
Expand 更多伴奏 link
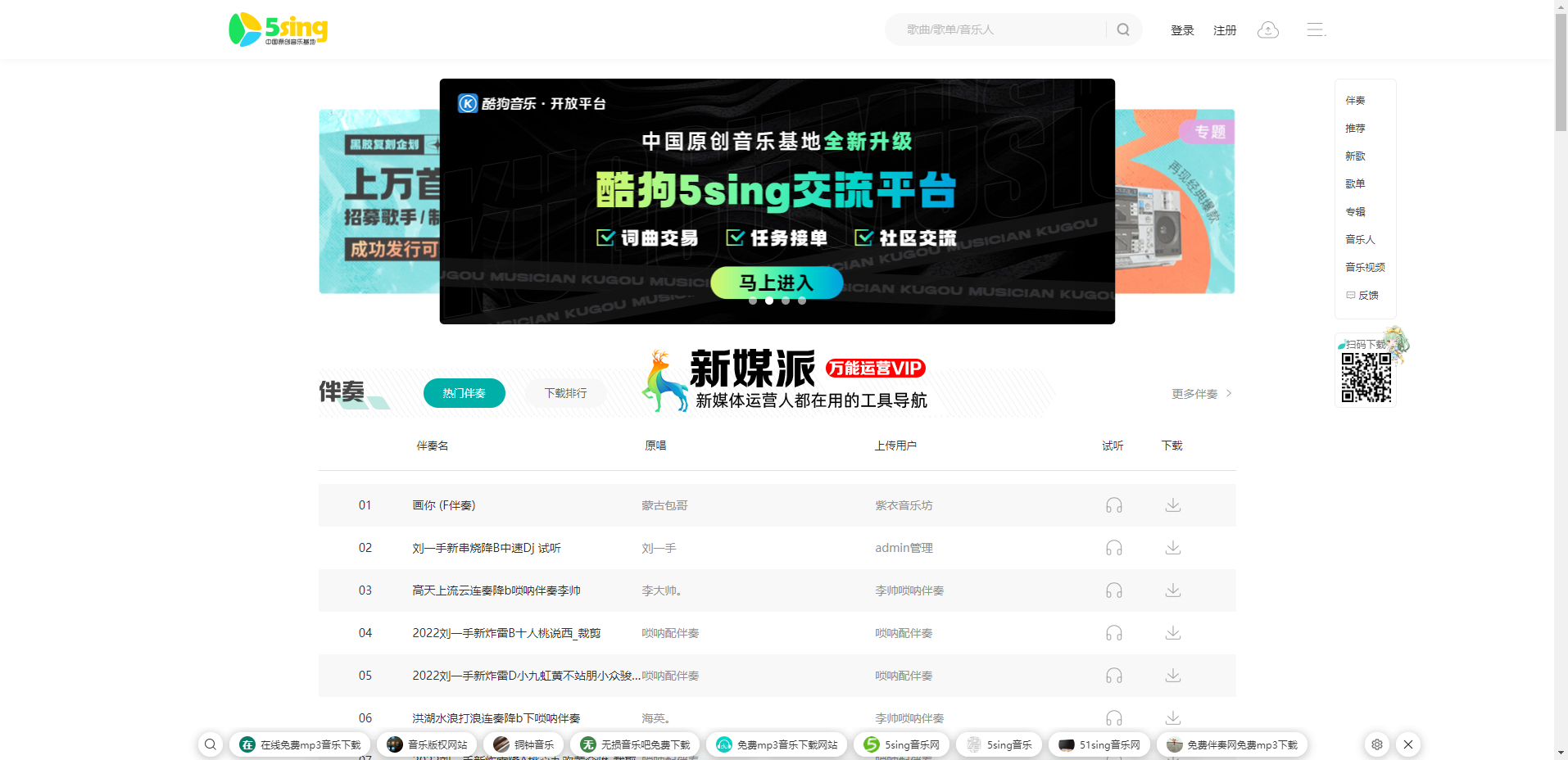coord(1202,394)
